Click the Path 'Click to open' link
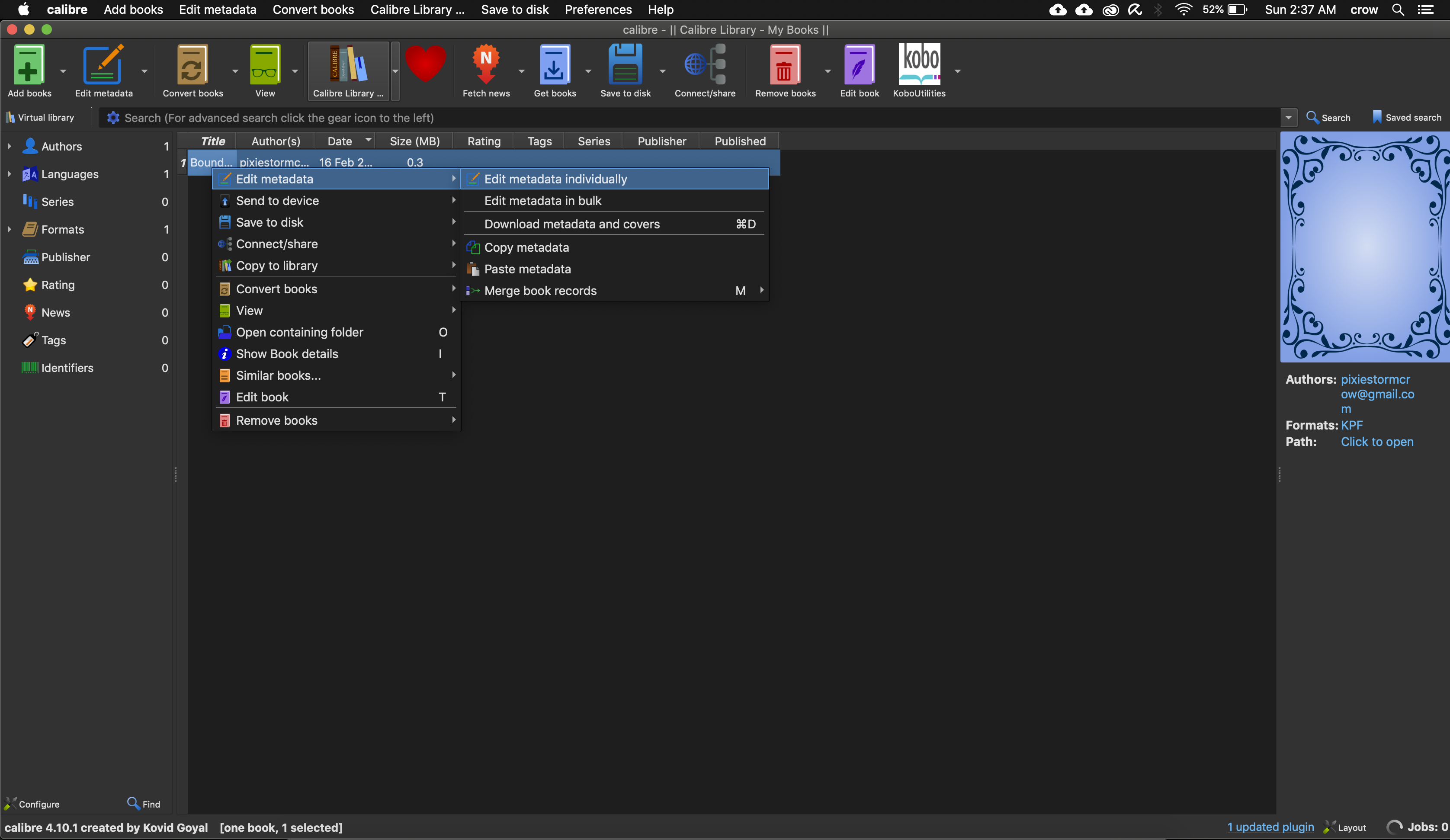 [x=1377, y=442]
